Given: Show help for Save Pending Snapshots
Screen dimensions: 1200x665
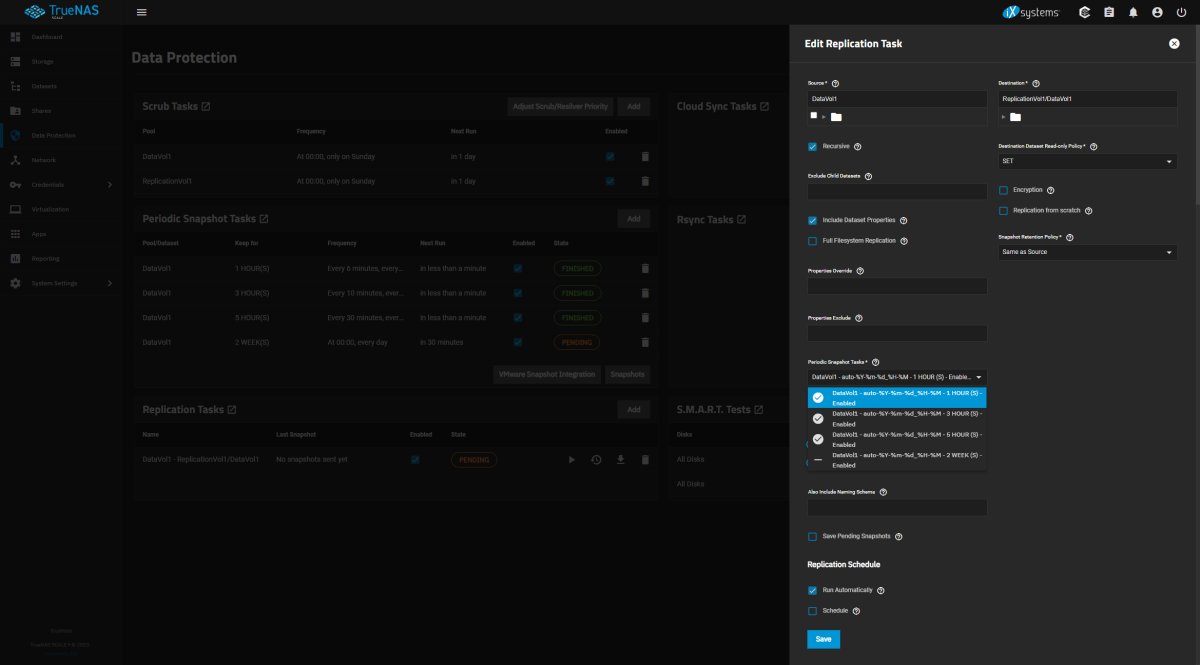Looking at the screenshot, I should point(898,537).
